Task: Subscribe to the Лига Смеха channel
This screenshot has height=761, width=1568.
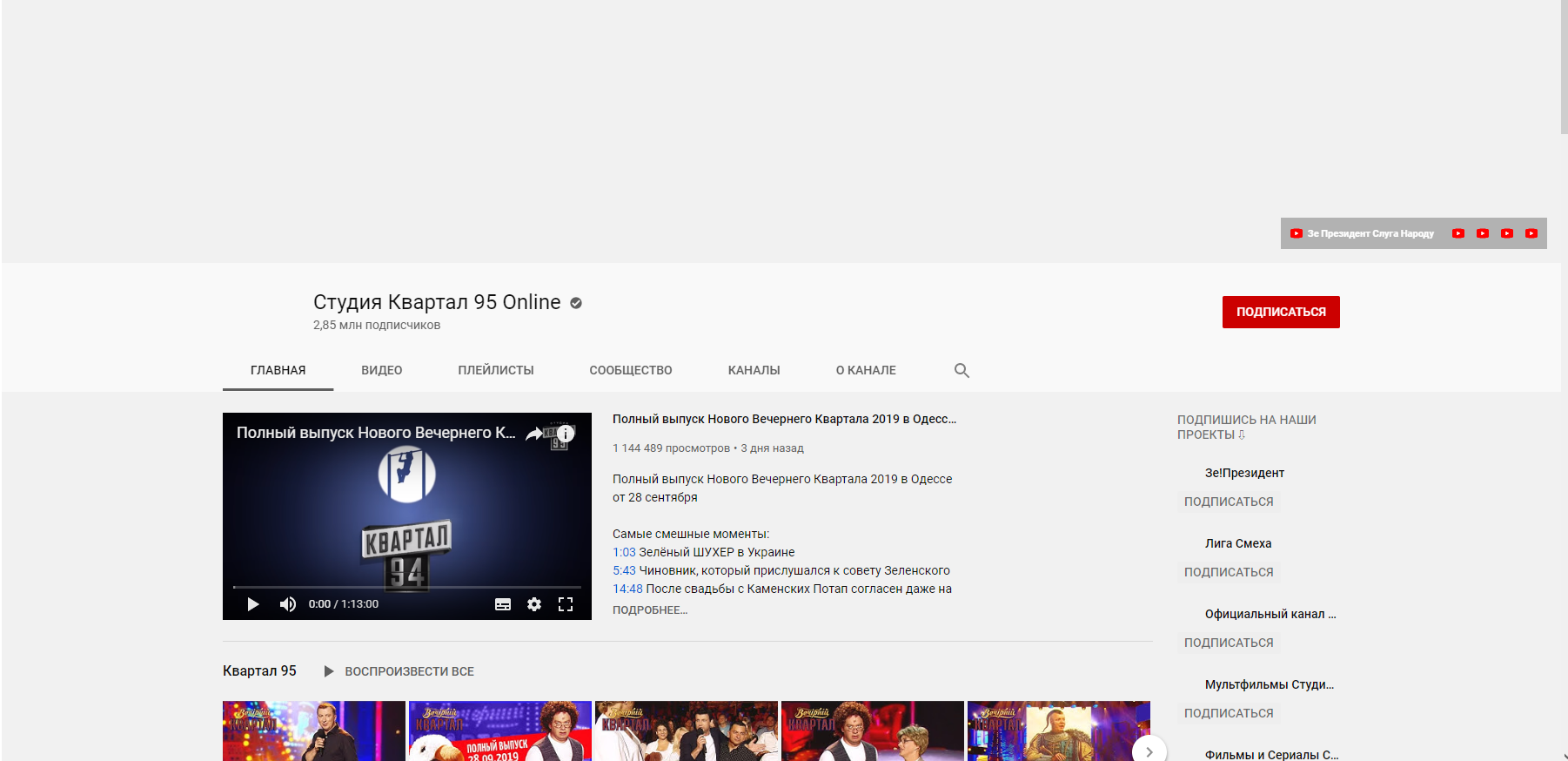Action: (x=1229, y=572)
